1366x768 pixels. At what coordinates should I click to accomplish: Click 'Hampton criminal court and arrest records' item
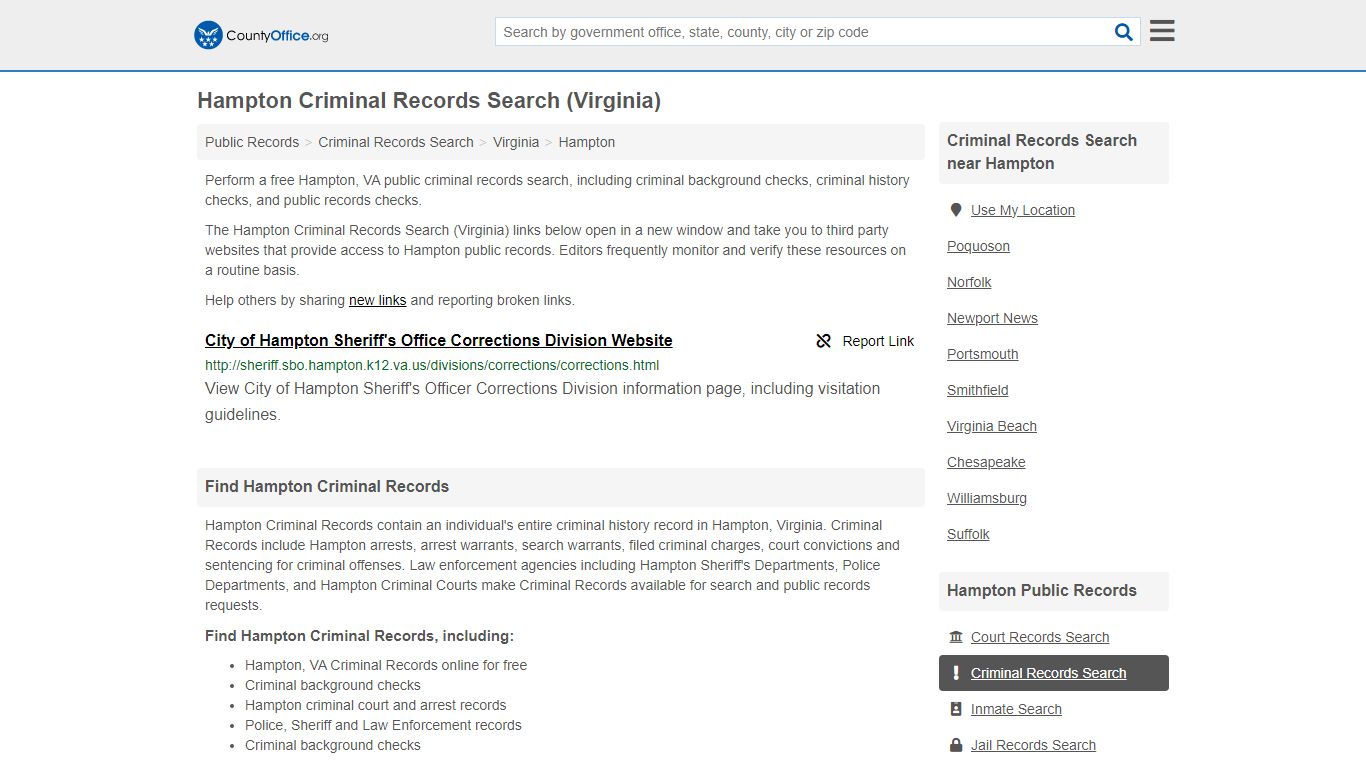pyautogui.click(x=376, y=705)
